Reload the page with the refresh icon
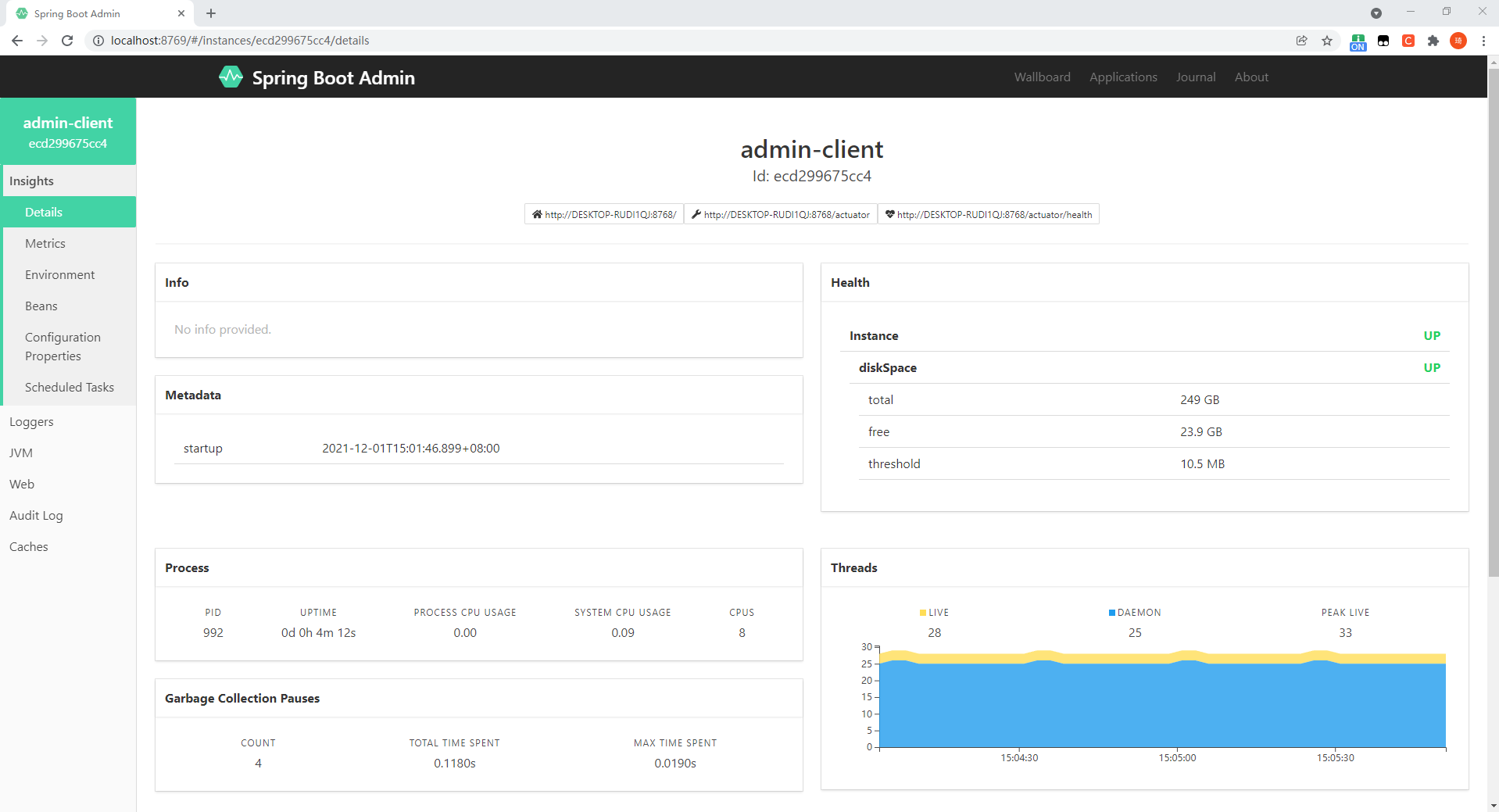This screenshot has width=1499, height=812. point(67,41)
